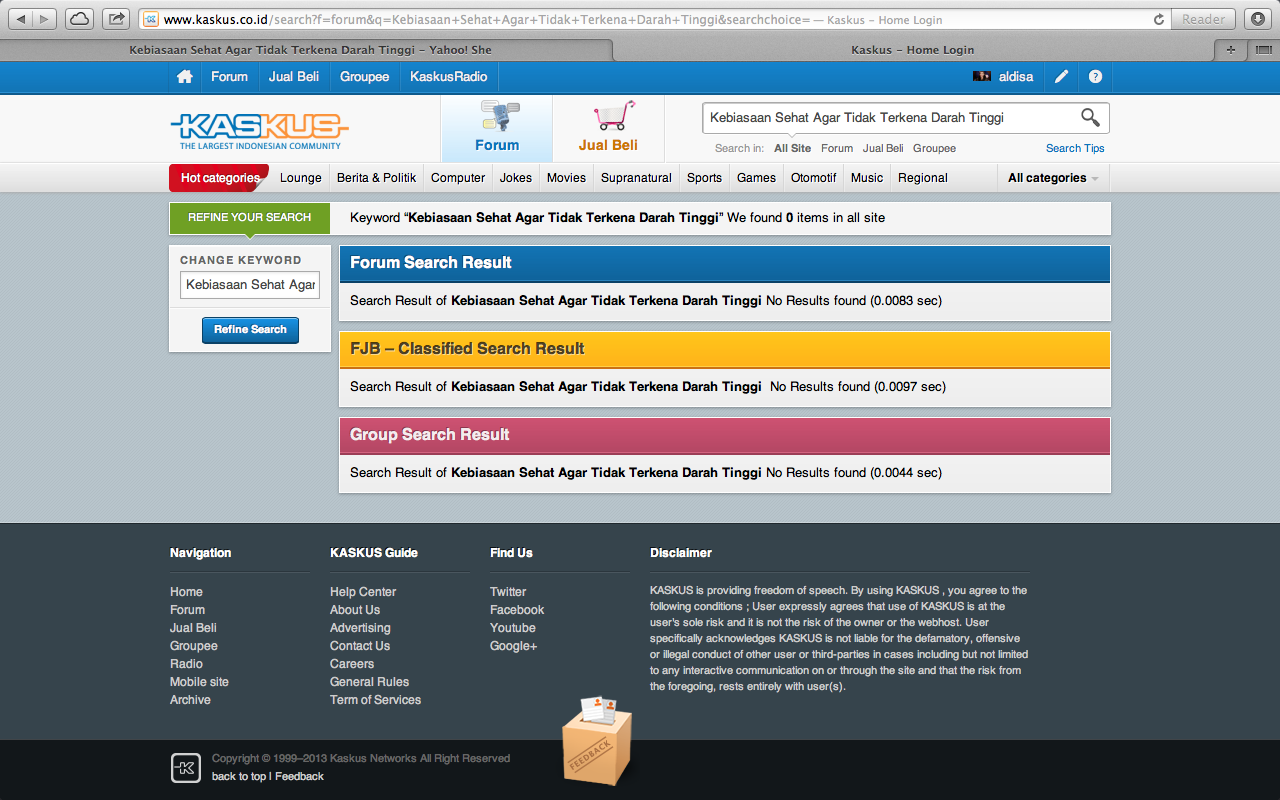Open the Lounge category

click(301, 178)
